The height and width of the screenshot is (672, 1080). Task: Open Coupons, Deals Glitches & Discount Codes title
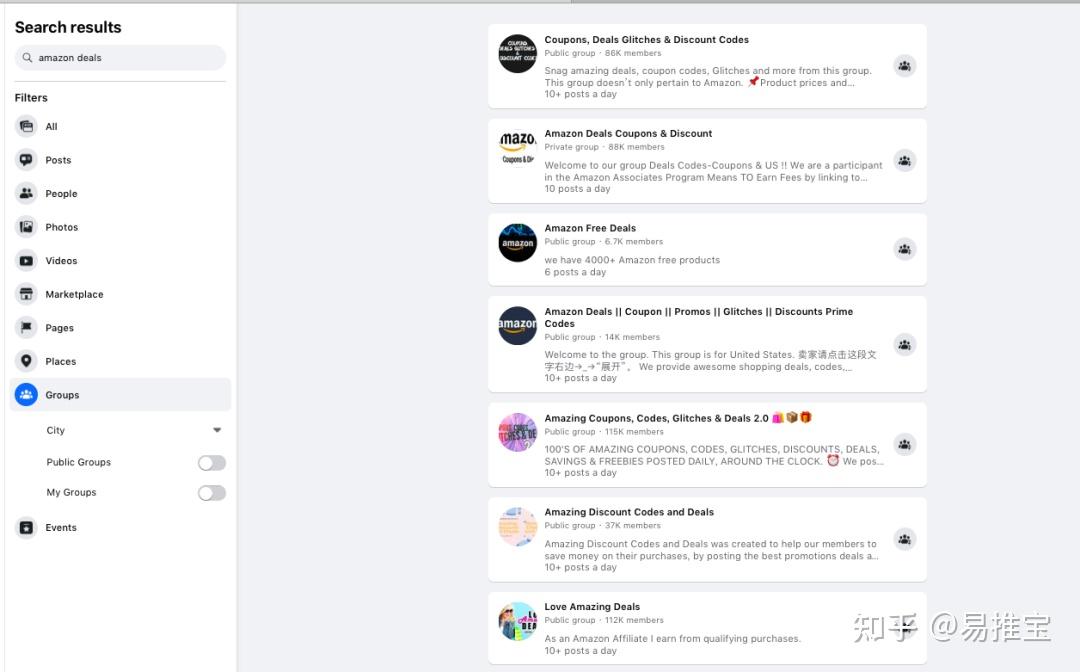pyautogui.click(x=647, y=40)
